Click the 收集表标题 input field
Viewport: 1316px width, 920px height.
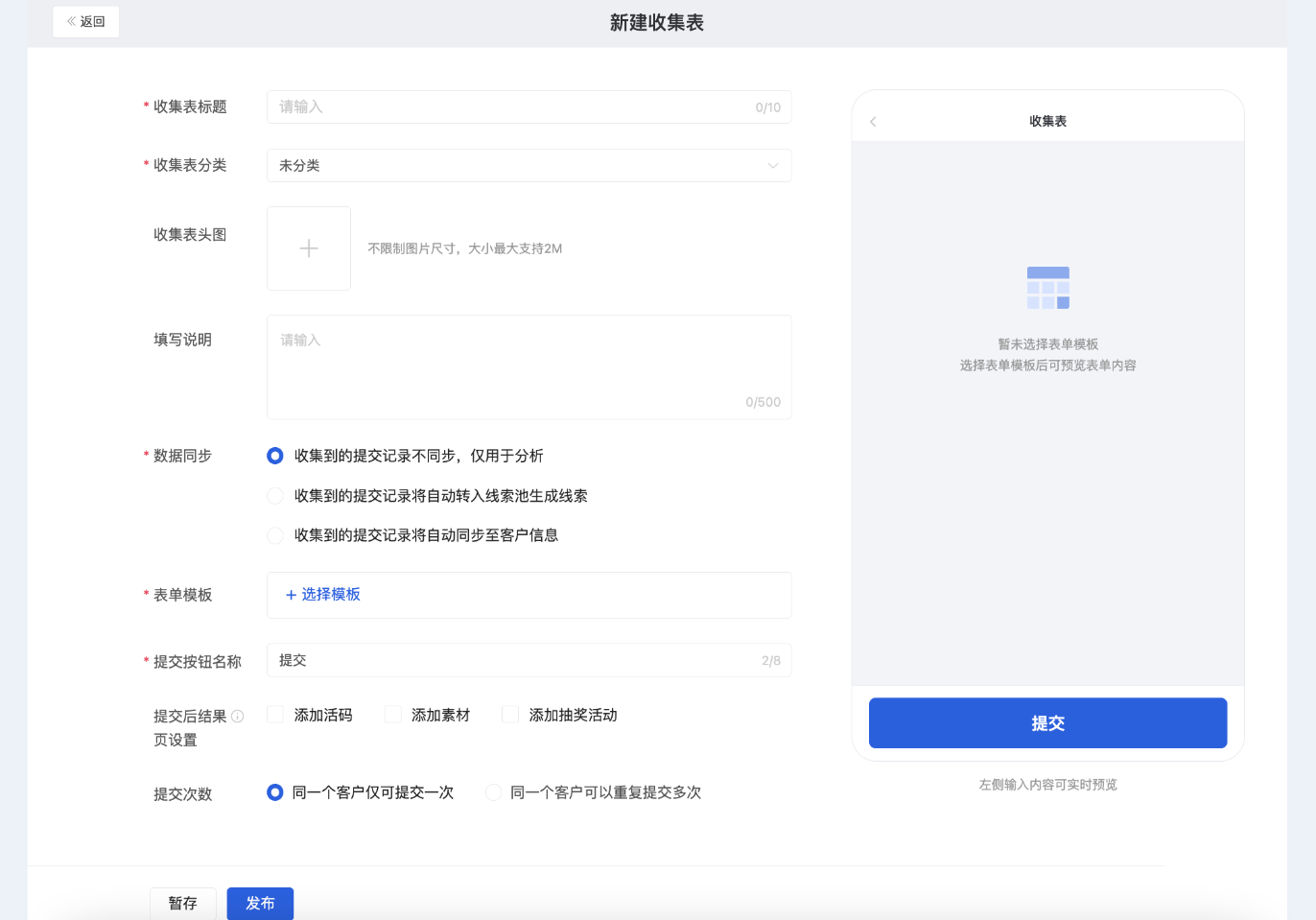529,106
